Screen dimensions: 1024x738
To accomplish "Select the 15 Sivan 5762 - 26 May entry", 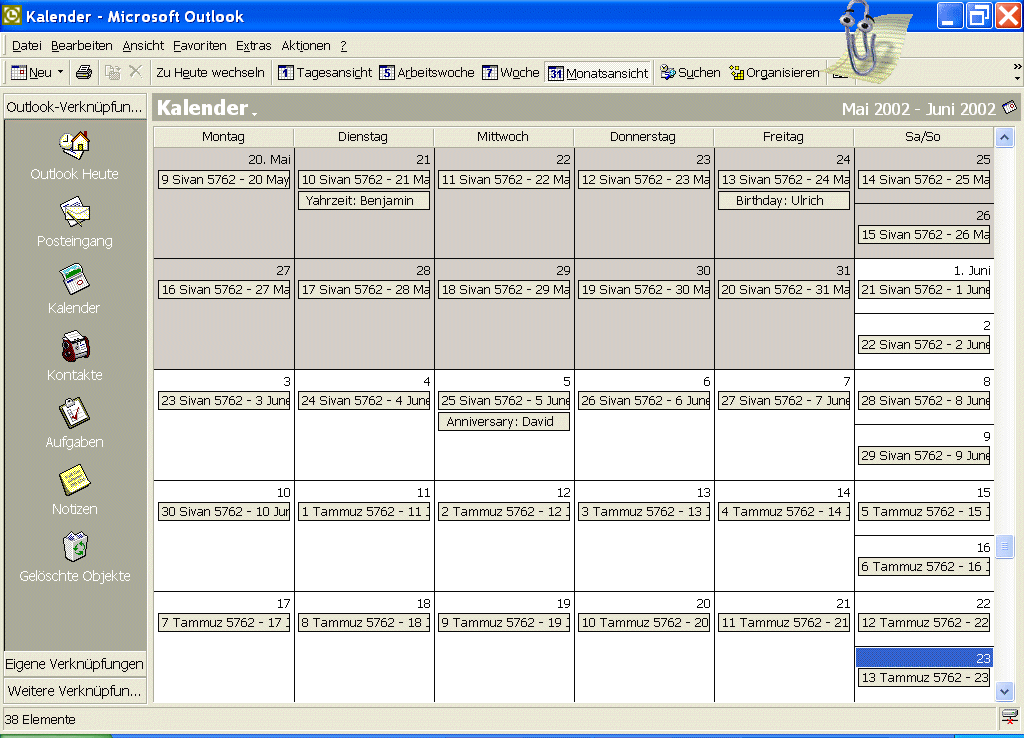I will point(924,235).
